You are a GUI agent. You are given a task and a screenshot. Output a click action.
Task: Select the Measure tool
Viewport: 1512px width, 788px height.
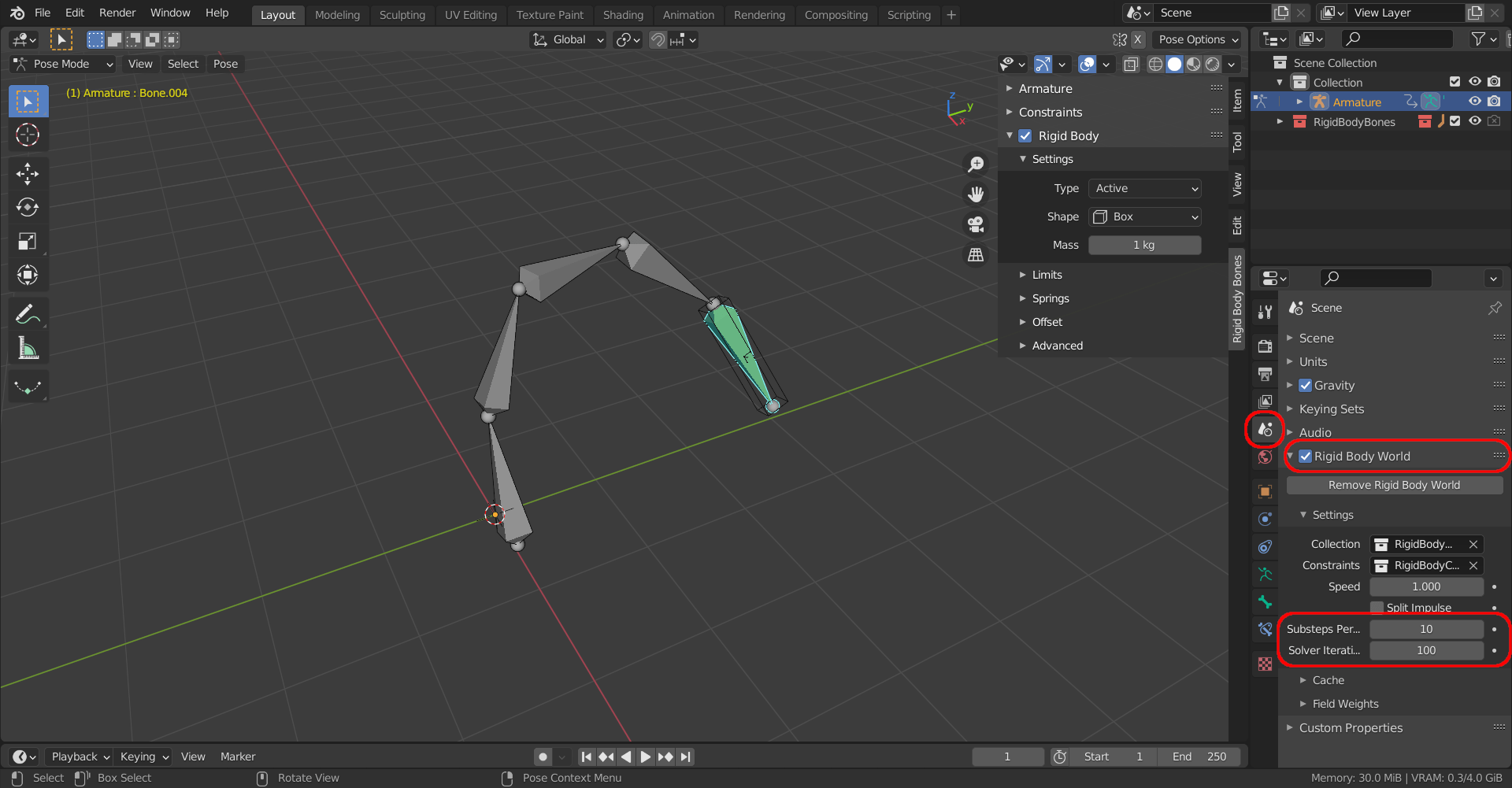tap(28, 347)
